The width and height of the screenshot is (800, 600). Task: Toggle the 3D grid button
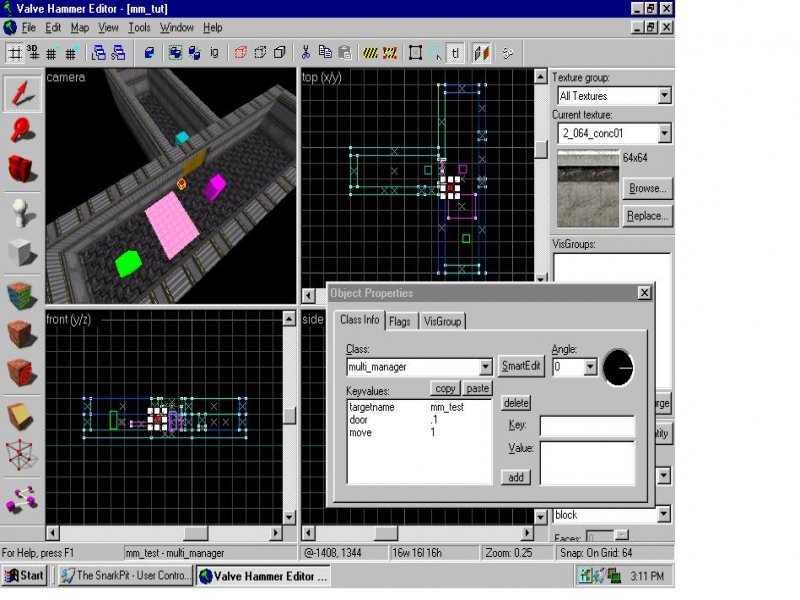click(x=33, y=52)
